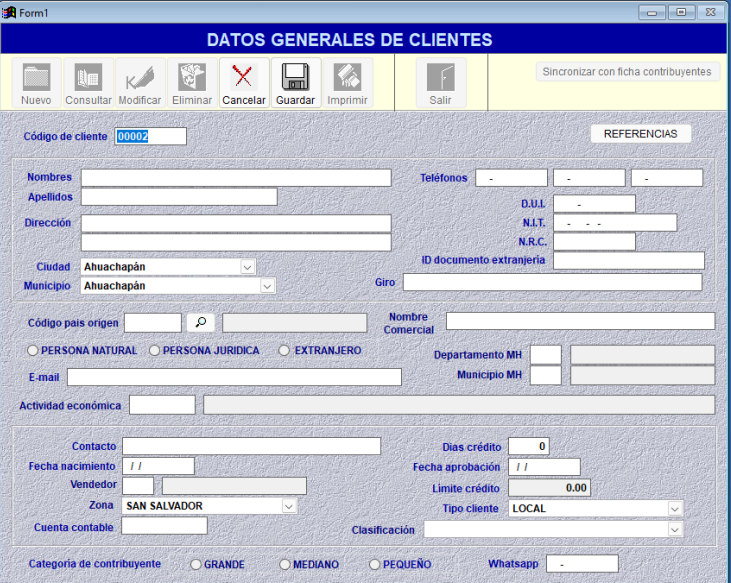Click the Cancelar red X icon

point(243,76)
